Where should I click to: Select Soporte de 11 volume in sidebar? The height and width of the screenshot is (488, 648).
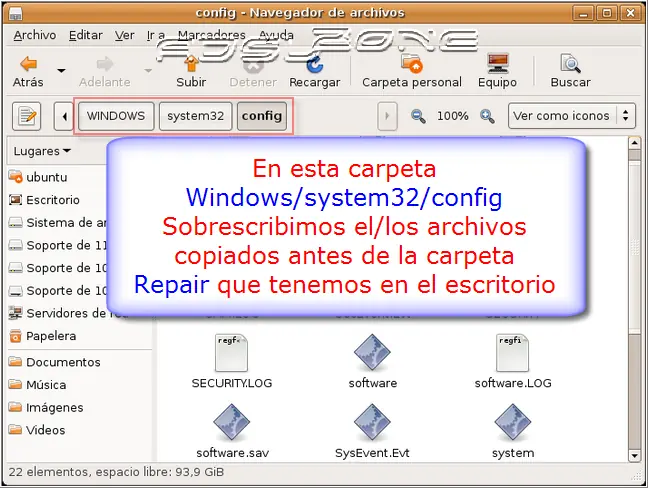tap(58, 245)
